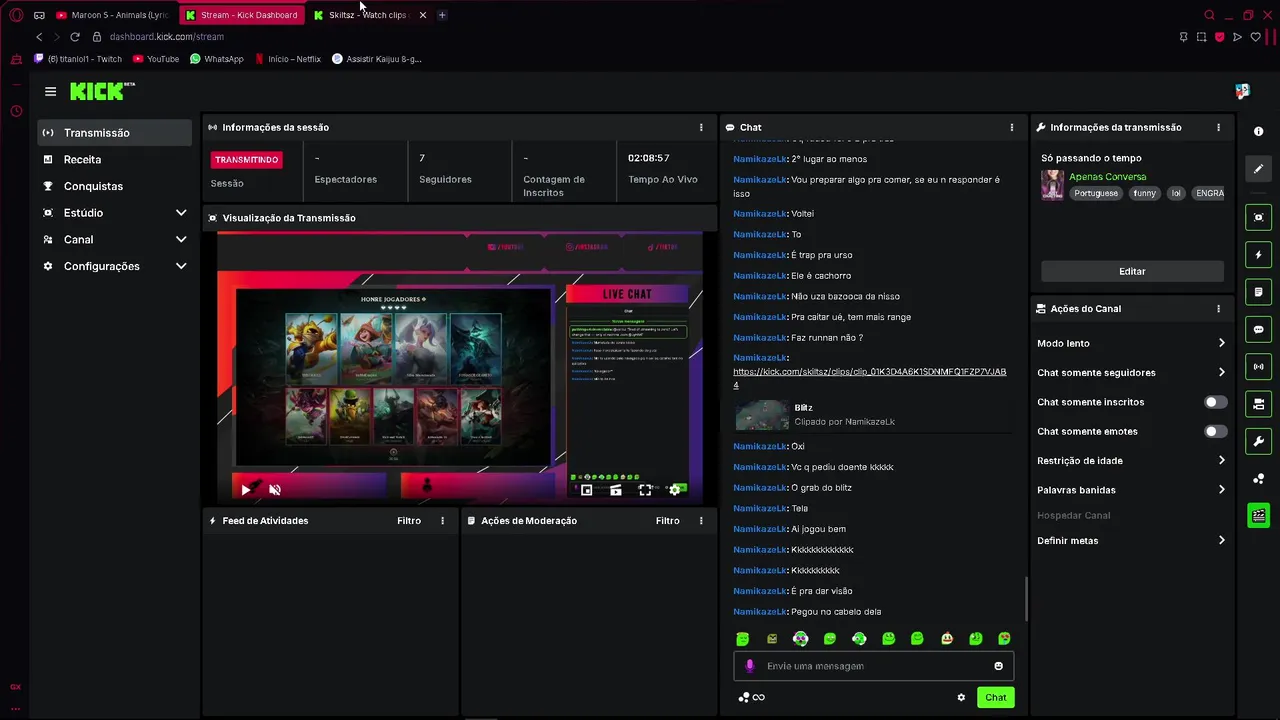
Task: Select the Portuguese tag
Action: [1096, 194]
